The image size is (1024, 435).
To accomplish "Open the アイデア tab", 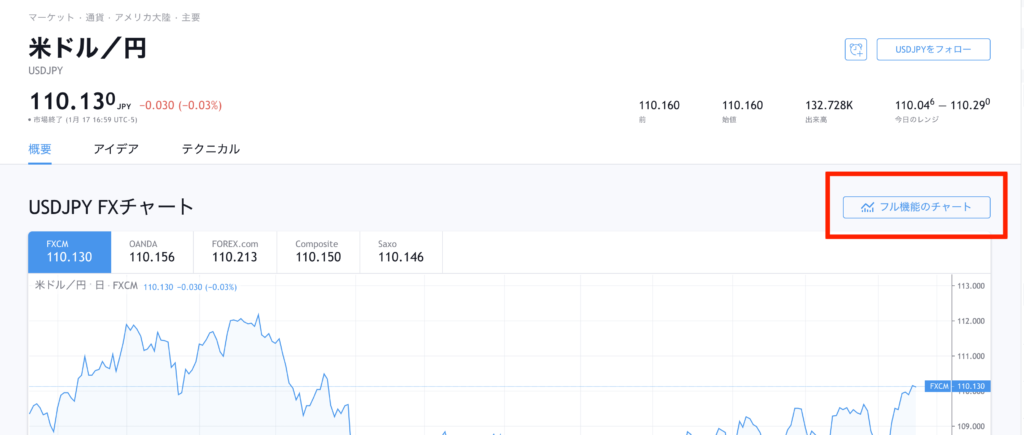I will (115, 149).
